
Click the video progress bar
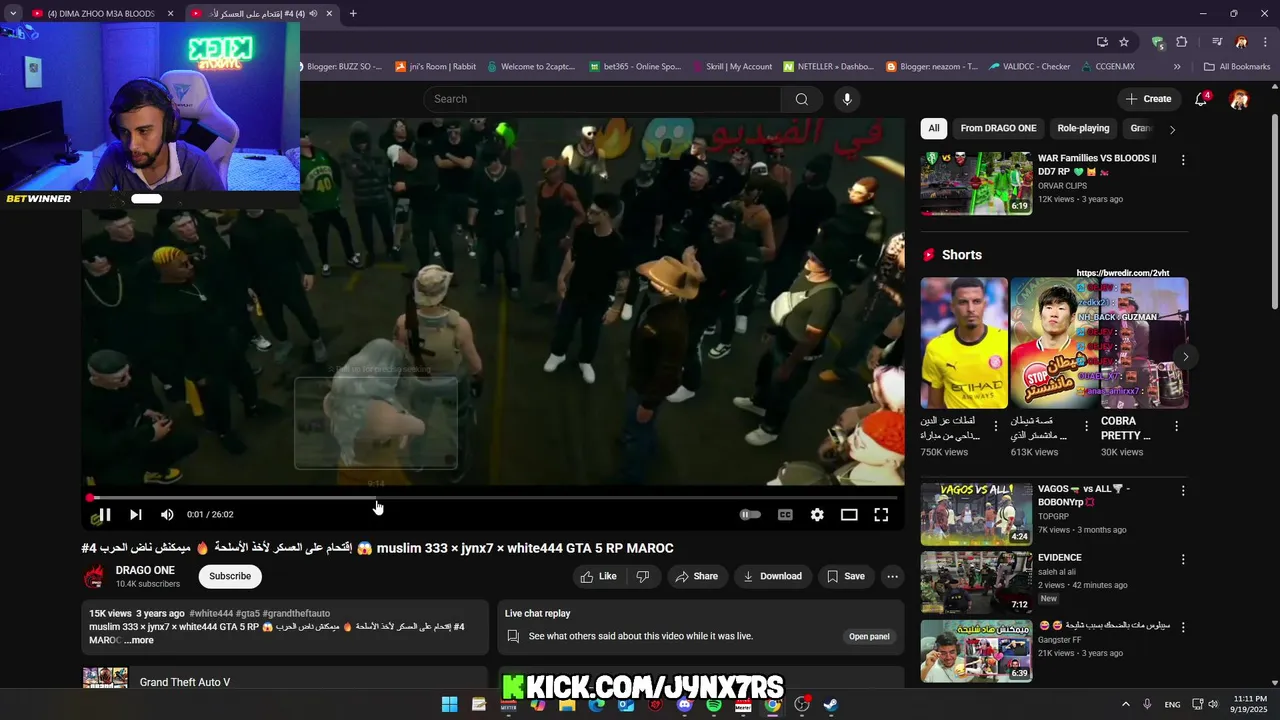493,497
